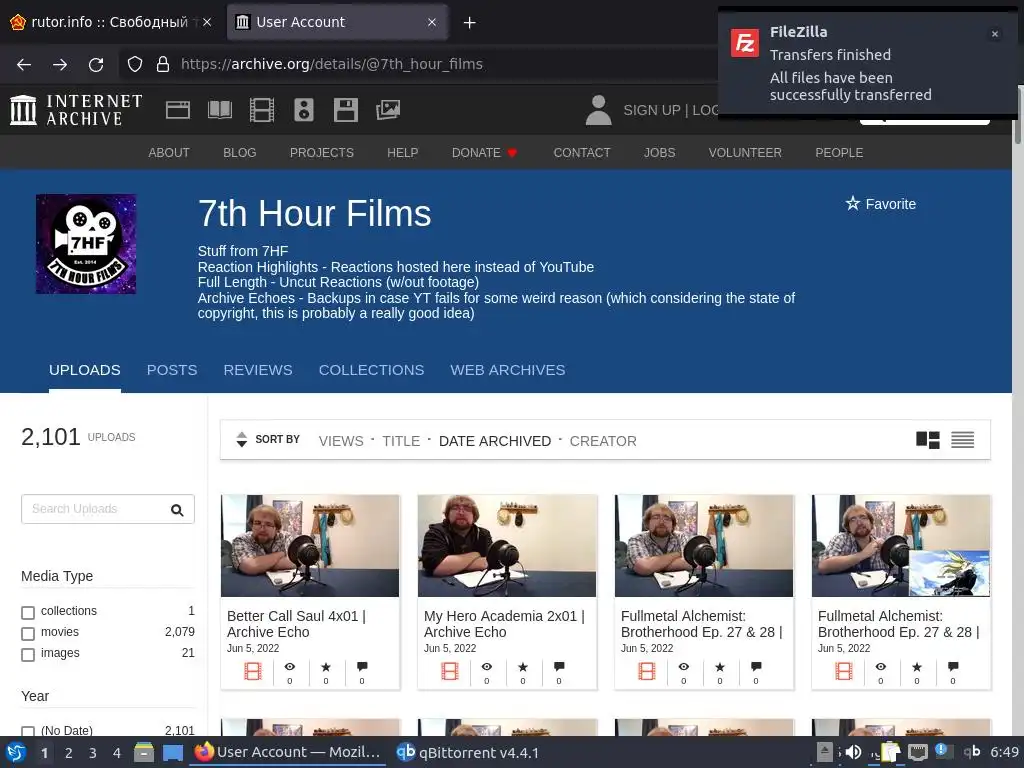Switch to the UPLOADS tab
The image size is (1024, 768).
tap(85, 370)
